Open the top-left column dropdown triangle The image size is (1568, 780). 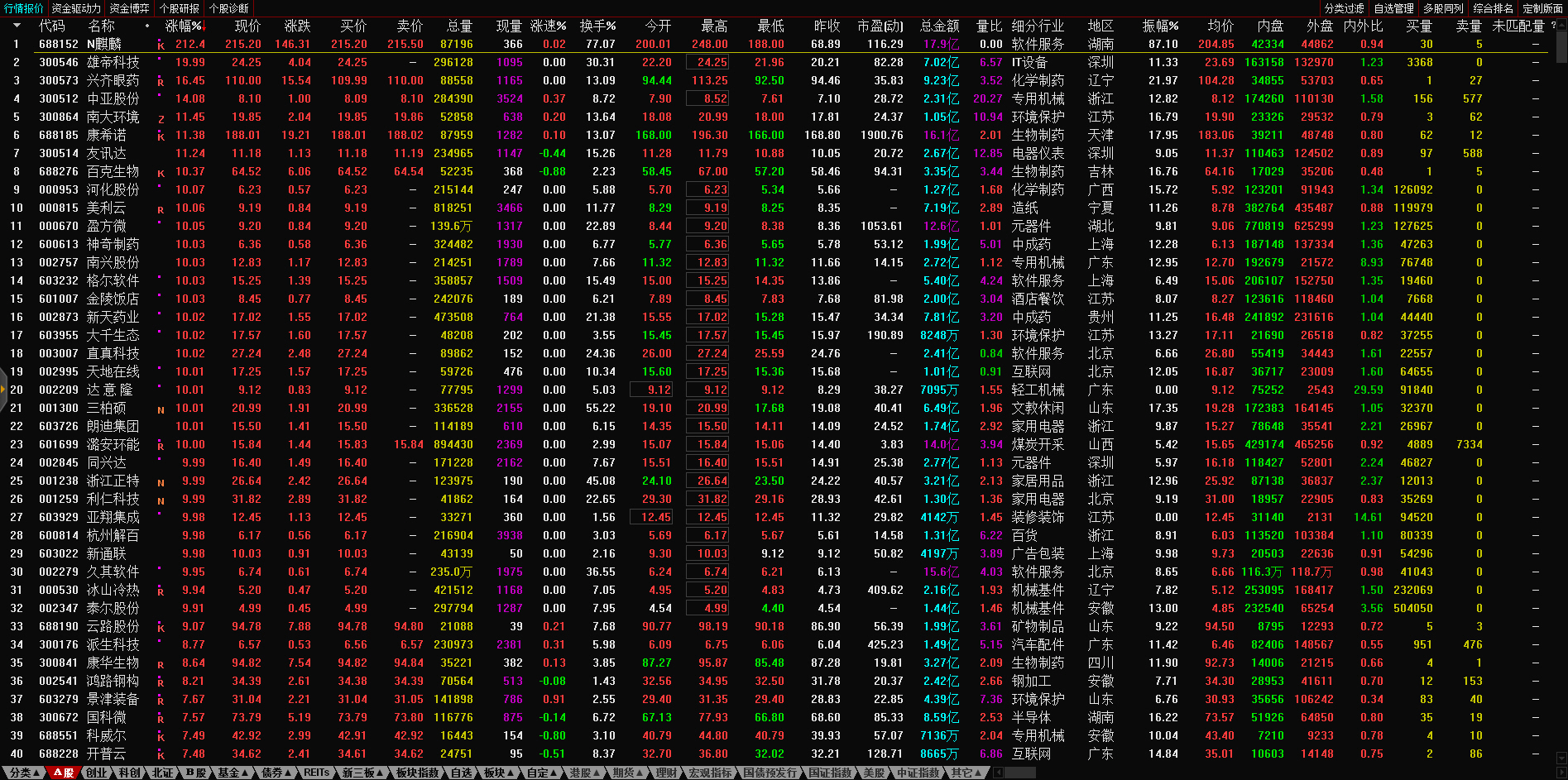16,26
